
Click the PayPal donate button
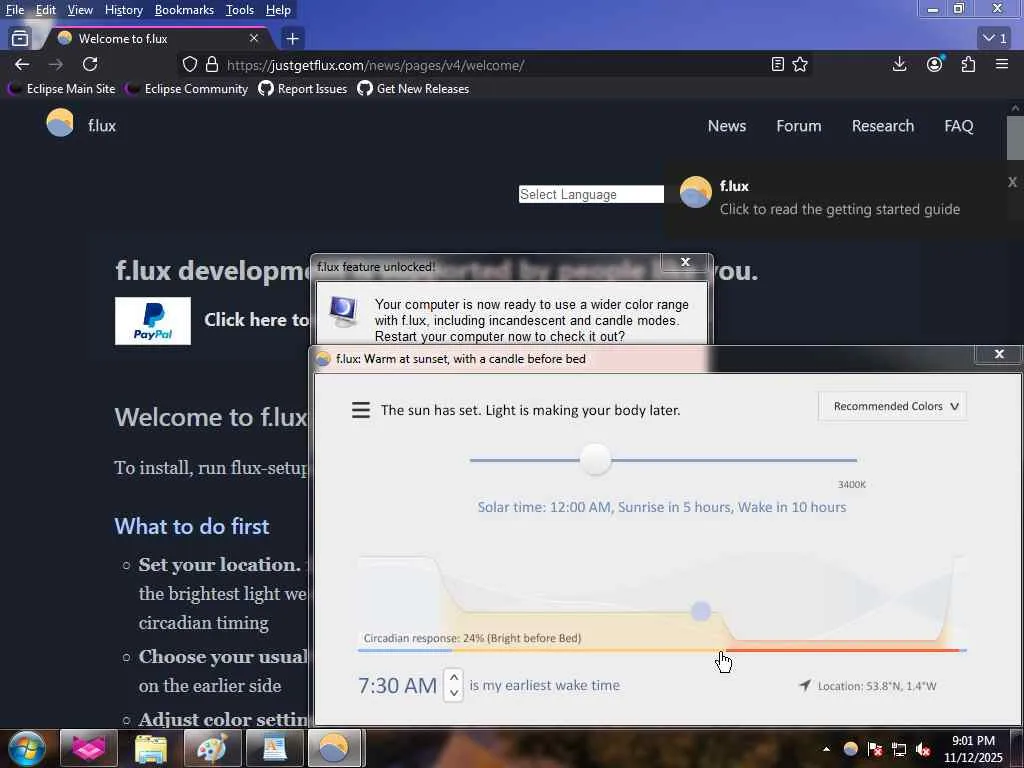(153, 321)
